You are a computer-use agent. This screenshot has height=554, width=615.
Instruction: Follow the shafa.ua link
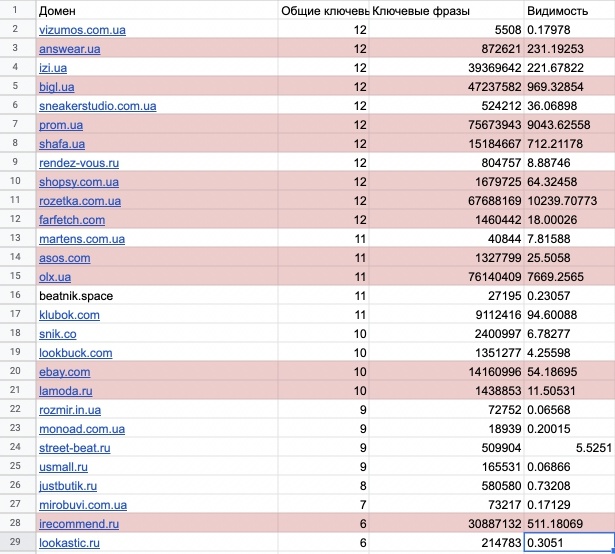pos(62,144)
